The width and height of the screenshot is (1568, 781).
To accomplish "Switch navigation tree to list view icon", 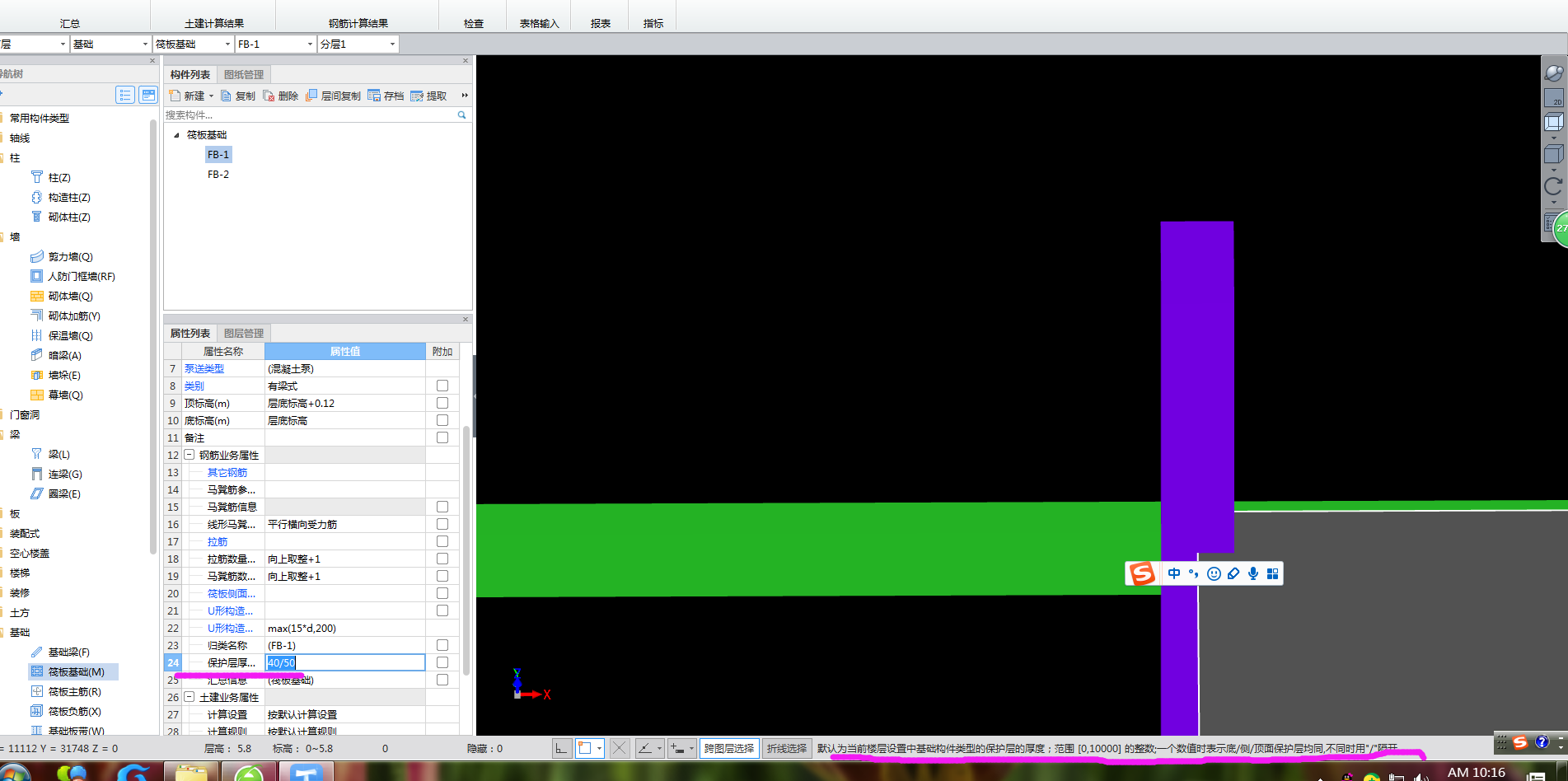I will click(125, 95).
